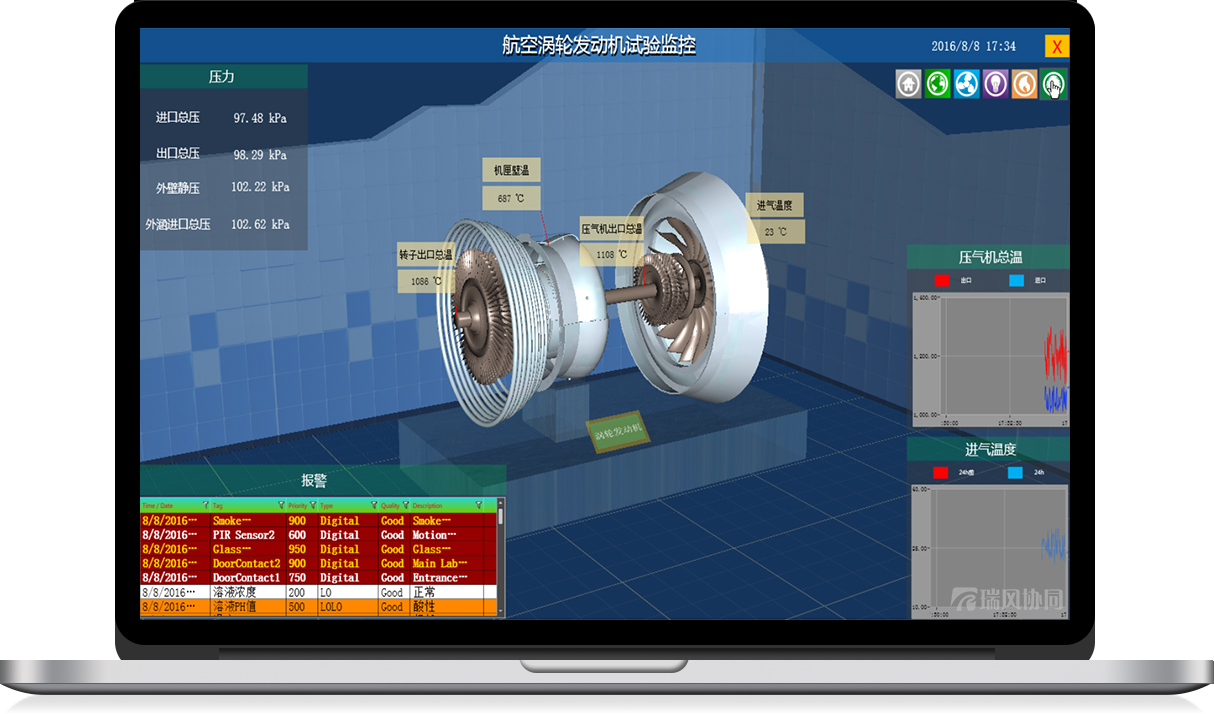
Task: Select the blue fan ventilation icon
Action: [x=966, y=84]
